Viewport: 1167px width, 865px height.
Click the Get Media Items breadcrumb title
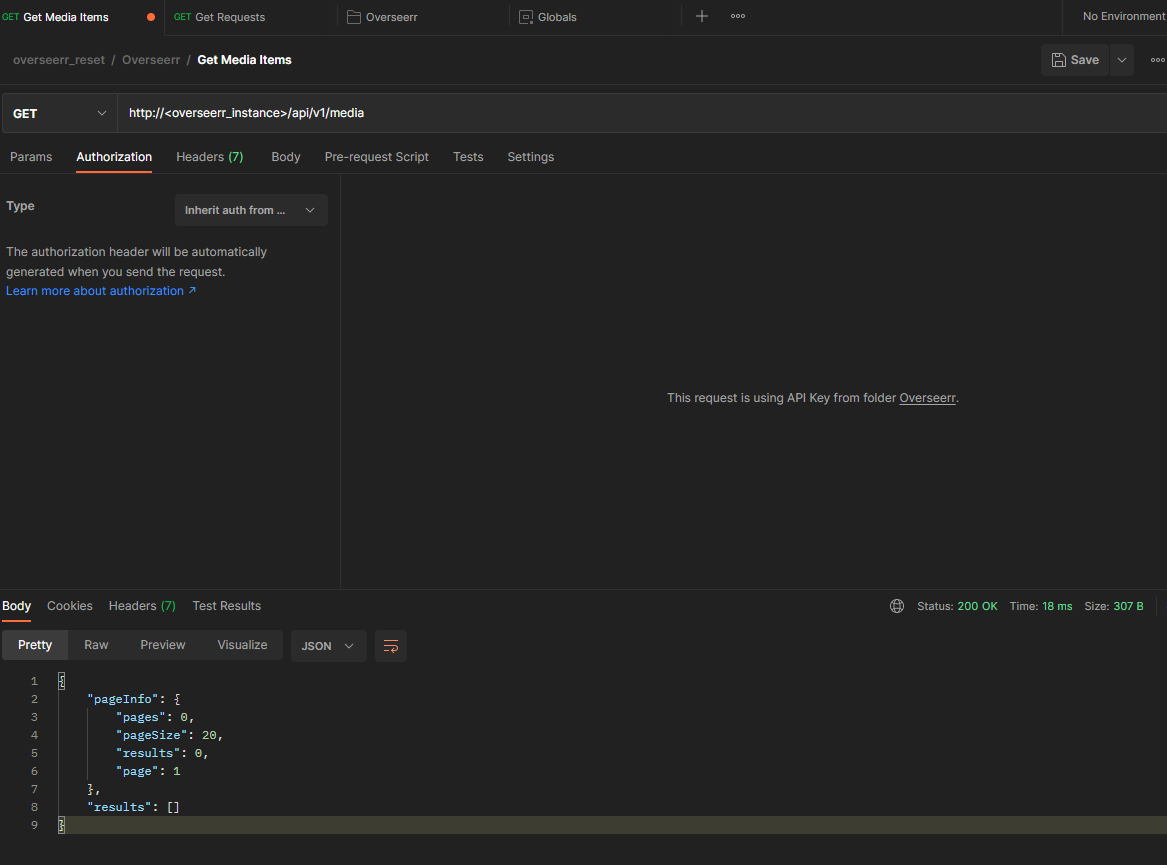click(244, 60)
